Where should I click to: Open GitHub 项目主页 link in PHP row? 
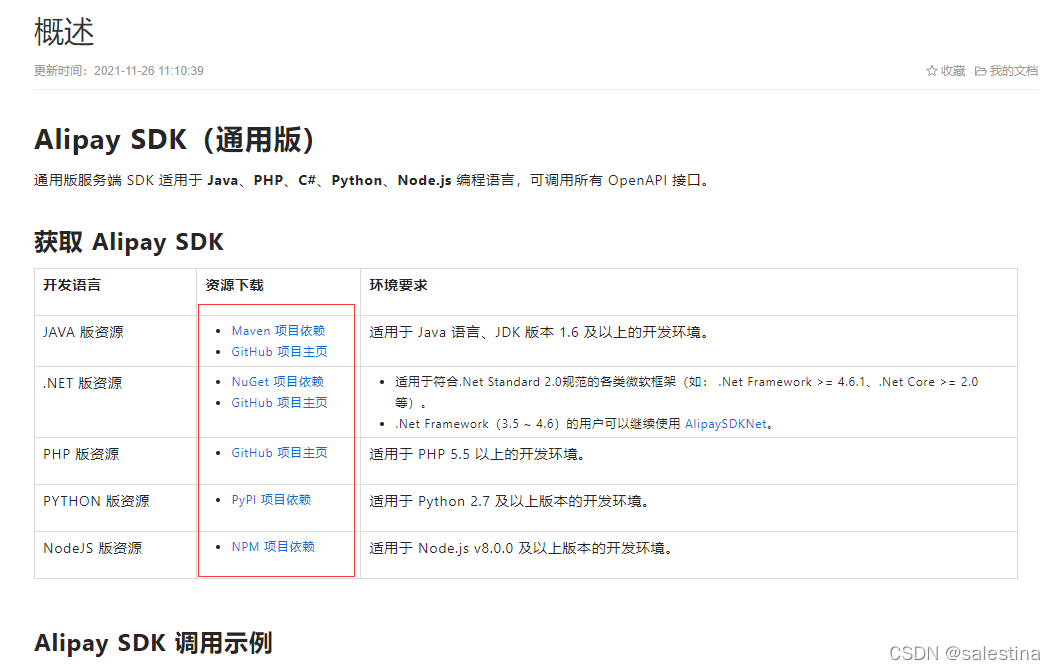click(279, 453)
